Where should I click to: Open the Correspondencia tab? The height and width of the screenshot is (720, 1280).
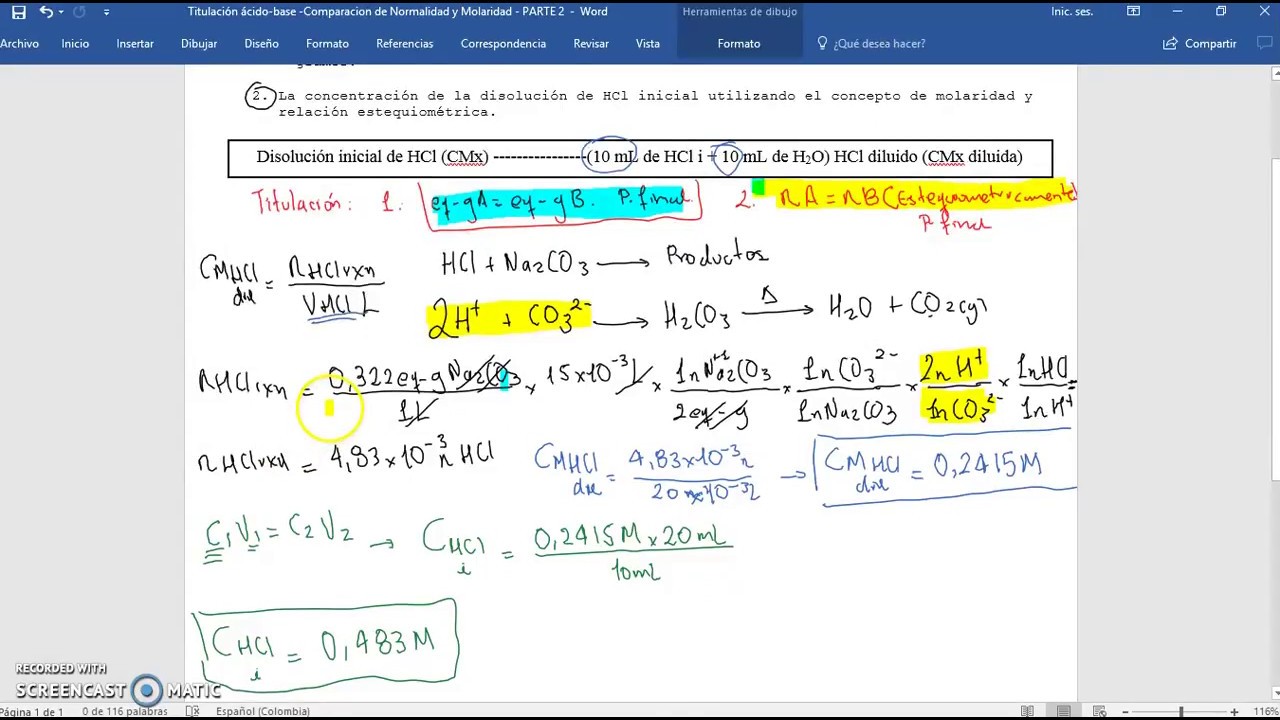coord(503,44)
